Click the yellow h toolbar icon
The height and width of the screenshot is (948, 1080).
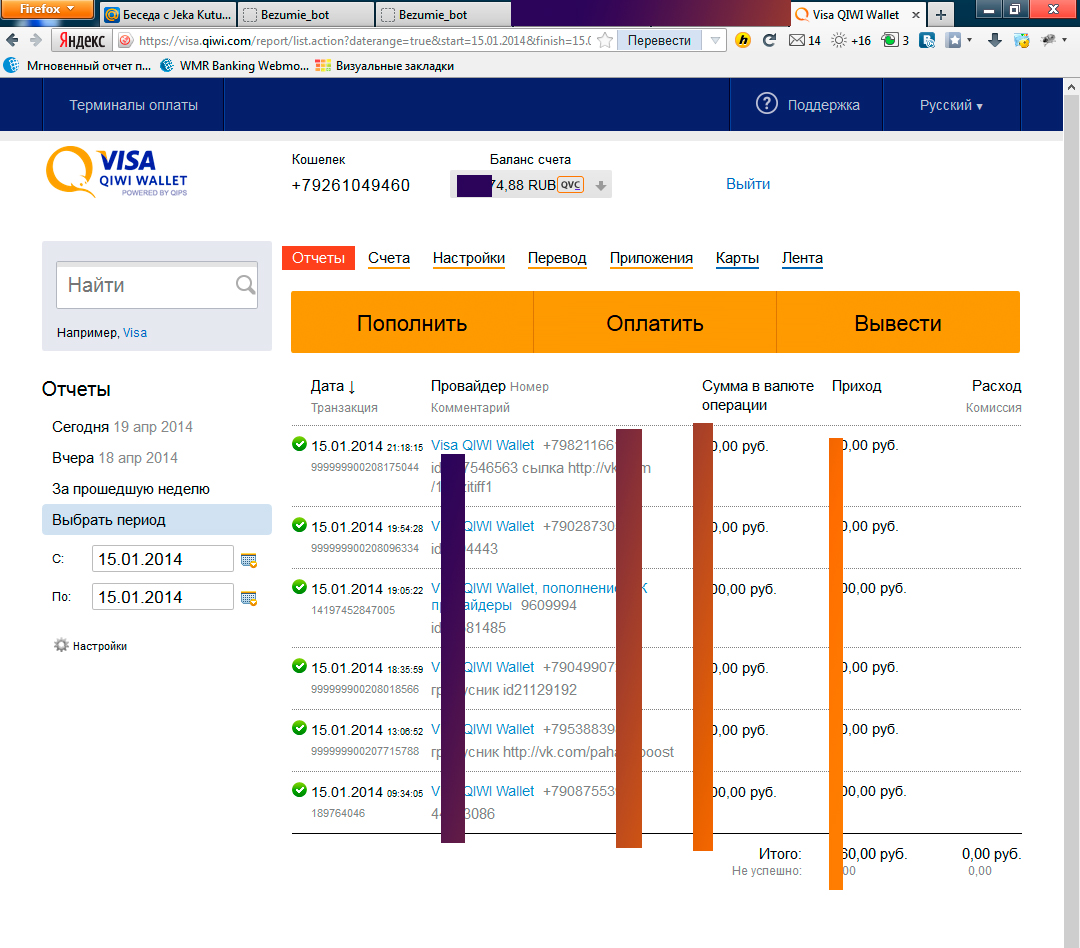tap(742, 41)
